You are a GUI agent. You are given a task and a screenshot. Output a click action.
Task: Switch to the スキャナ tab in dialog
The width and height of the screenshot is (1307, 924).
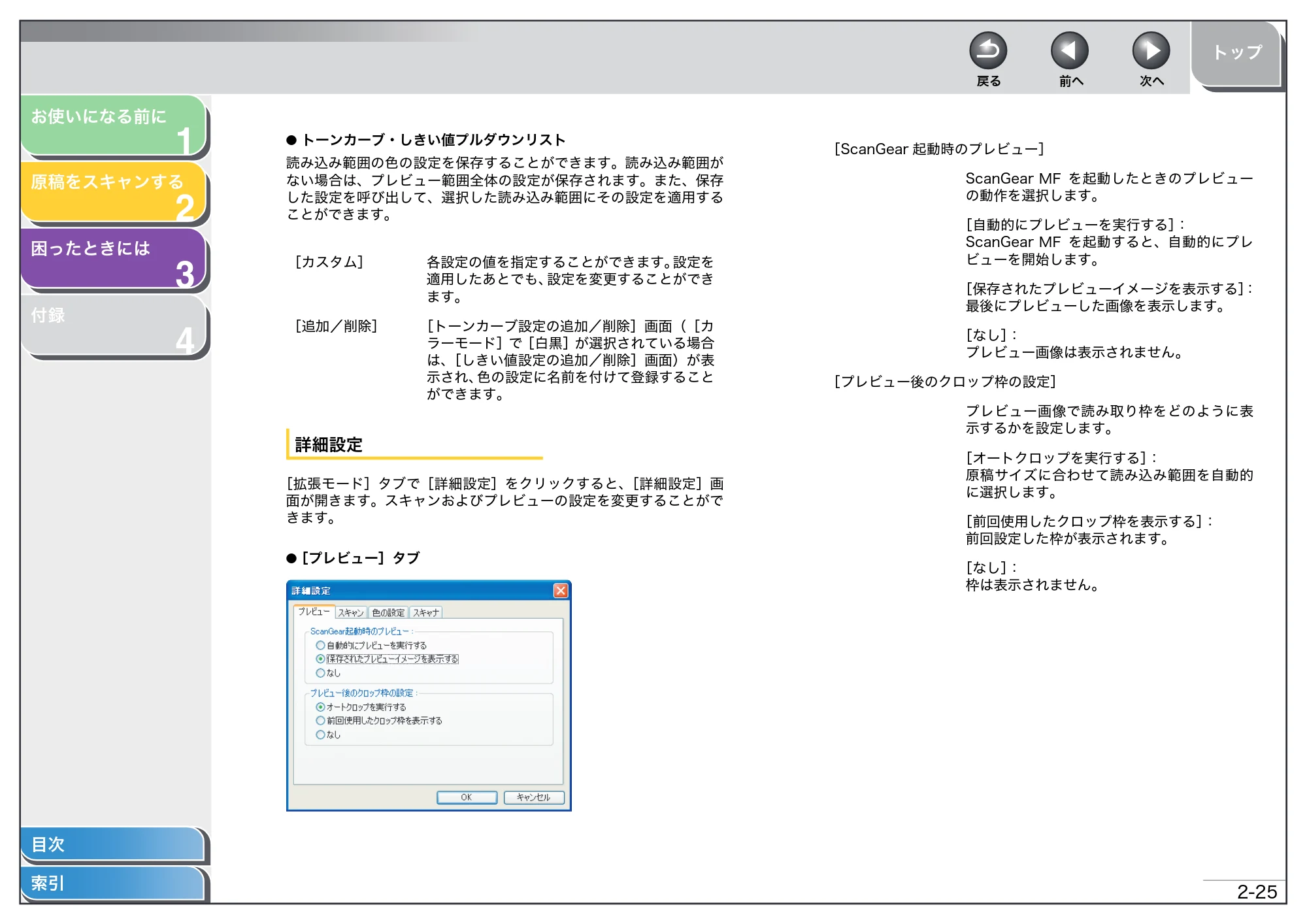pos(426,613)
